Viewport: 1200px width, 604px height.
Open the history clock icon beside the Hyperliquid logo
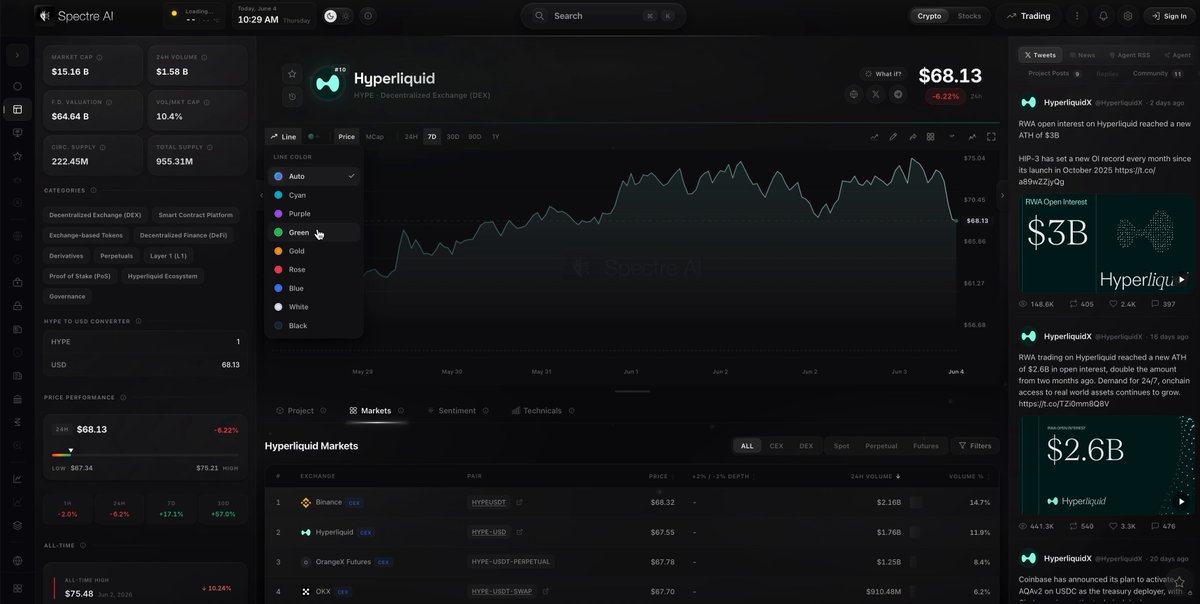(x=291, y=96)
